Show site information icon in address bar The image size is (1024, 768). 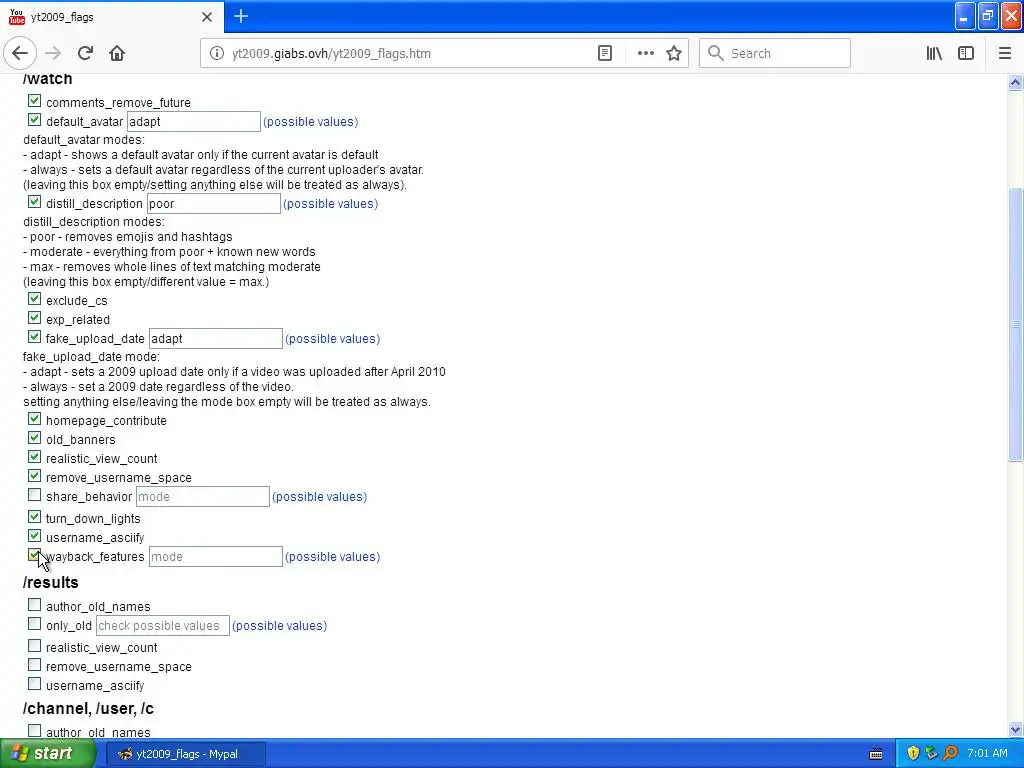click(216, 54)
